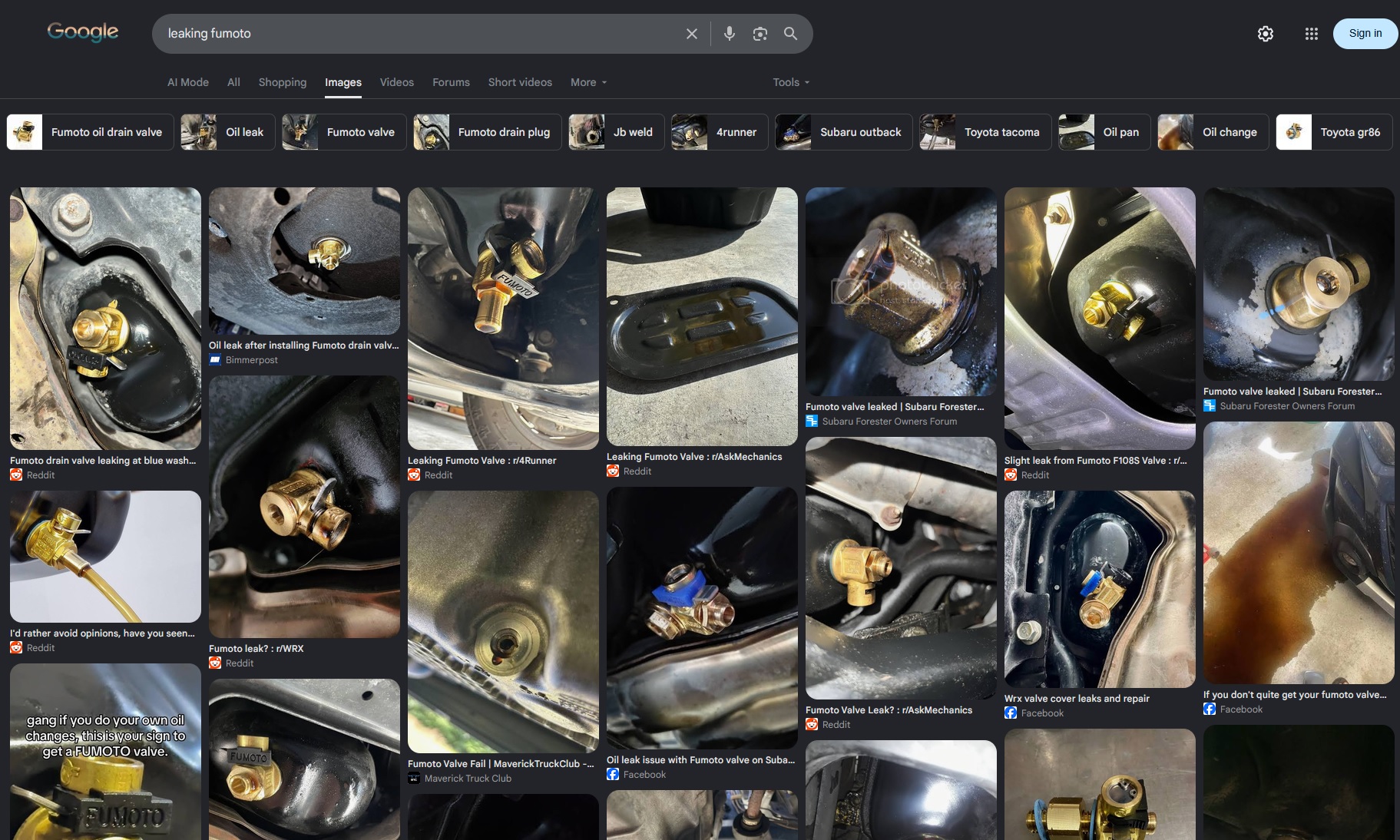Open 'Fumoto drain valve leaking at blue wash...' link
The width and height of the screenshot is (1400, 840).
[x=103, y=461]
